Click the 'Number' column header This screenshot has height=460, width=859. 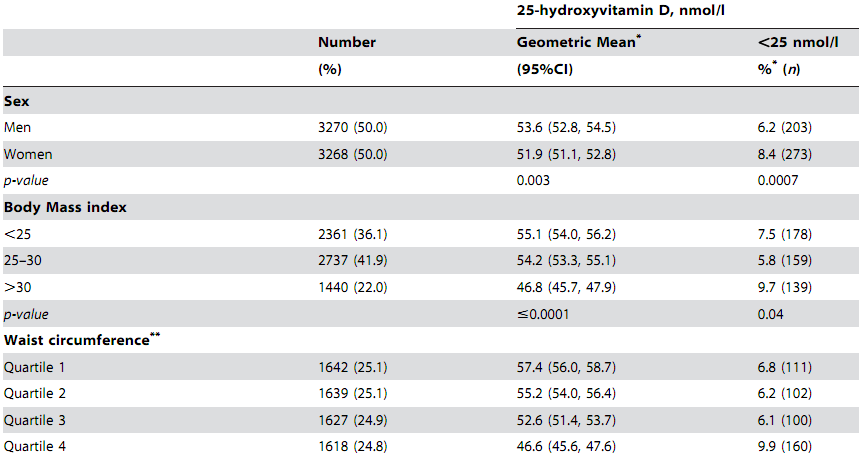pyautogui.click(x=347, y=42)
